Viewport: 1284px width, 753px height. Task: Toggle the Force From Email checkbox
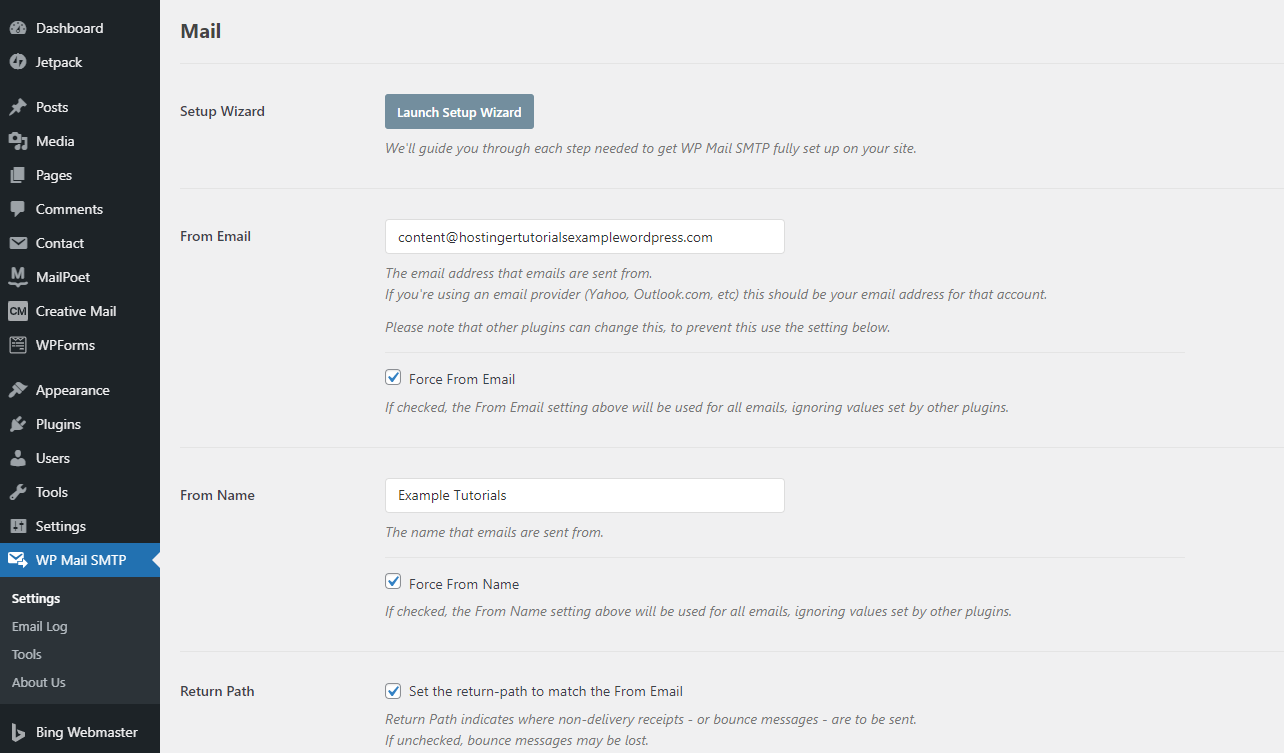(393, 378)
